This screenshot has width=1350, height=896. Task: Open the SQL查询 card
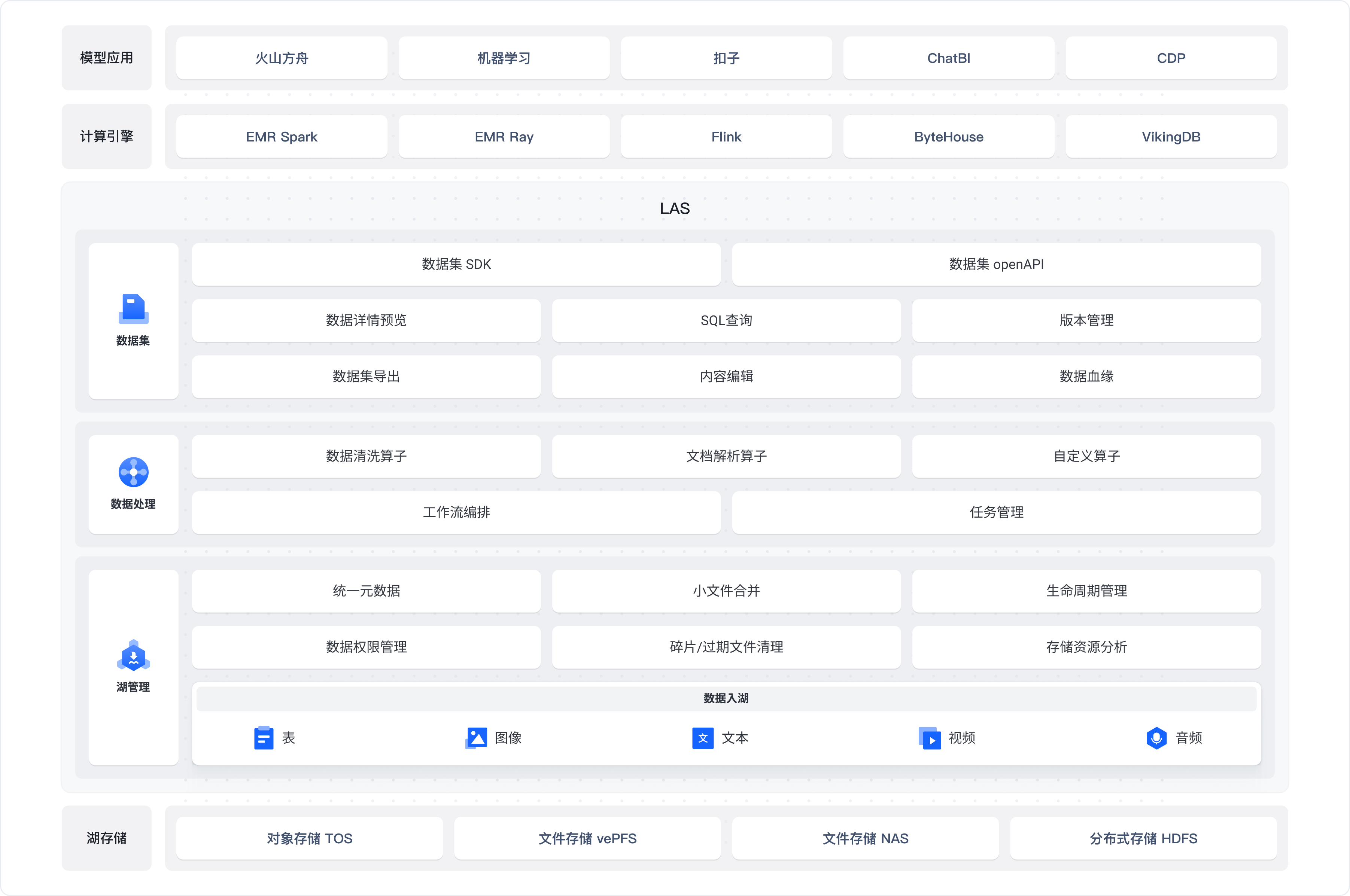point(726,320)
